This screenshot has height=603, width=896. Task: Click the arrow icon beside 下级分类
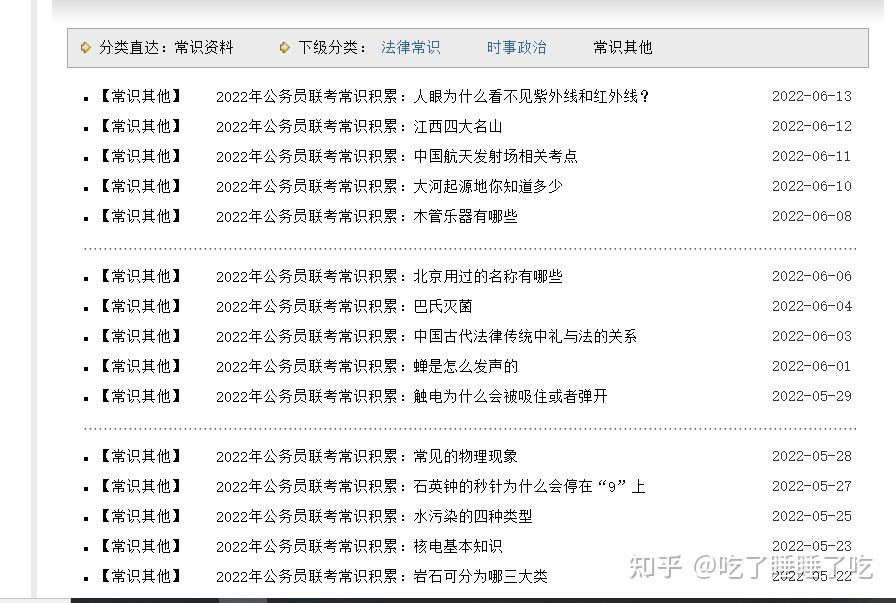click(x=285, y=47)
